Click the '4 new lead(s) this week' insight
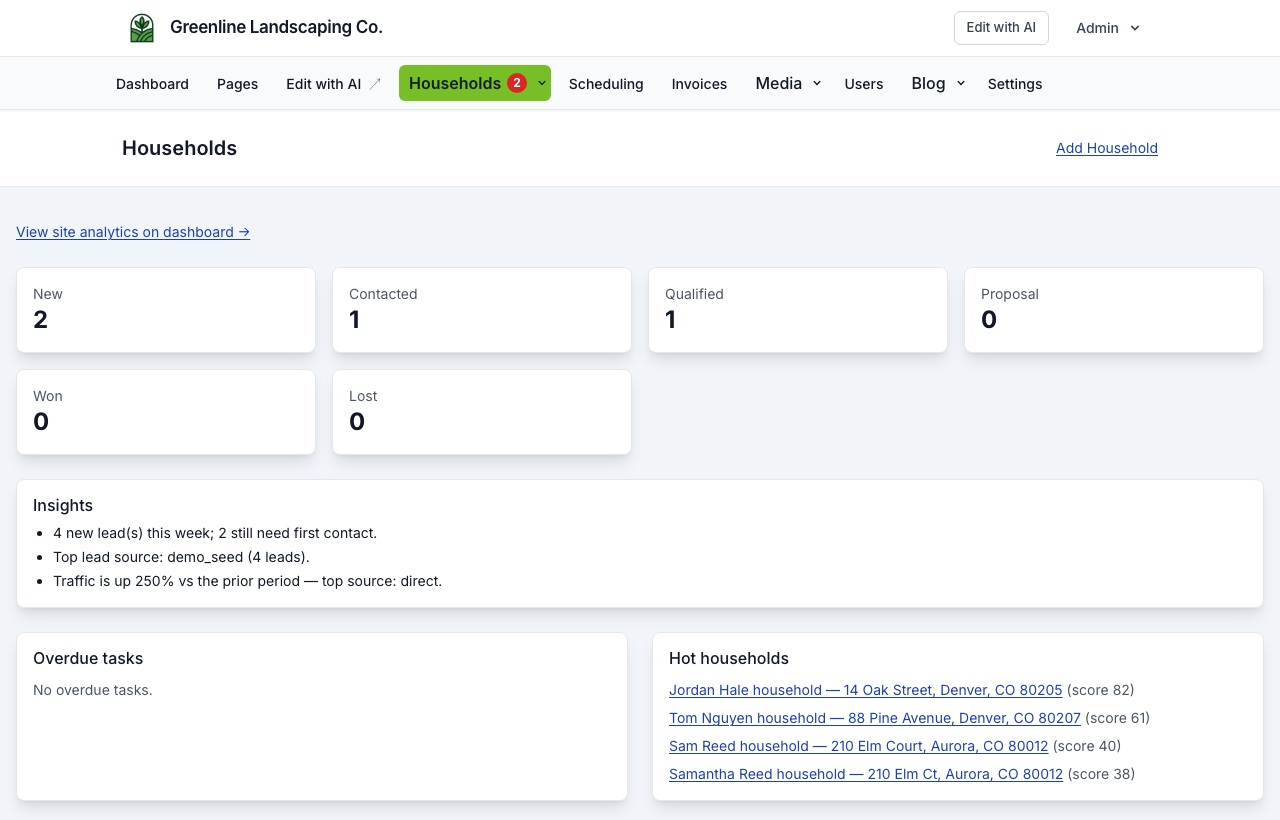 215,533
